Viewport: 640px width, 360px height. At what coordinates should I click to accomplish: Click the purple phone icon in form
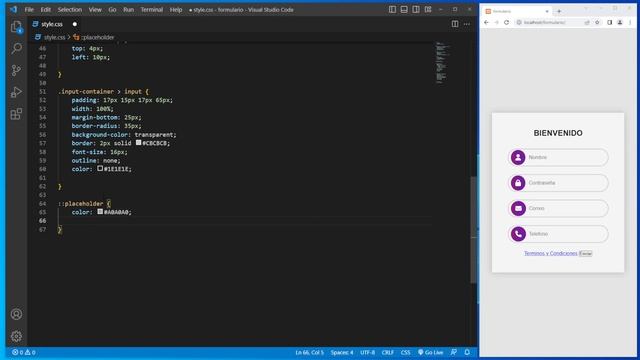518,234
